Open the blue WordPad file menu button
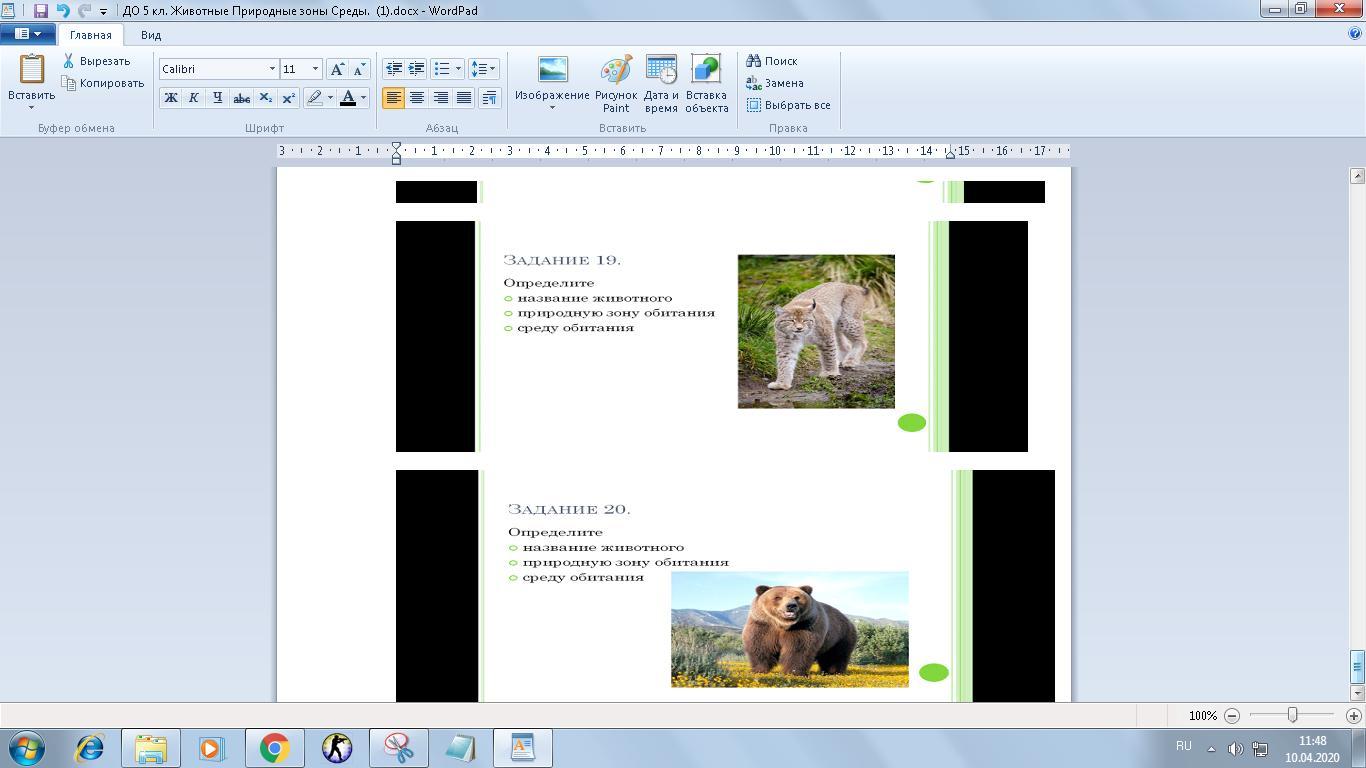1366x768 pixels. 27,34
